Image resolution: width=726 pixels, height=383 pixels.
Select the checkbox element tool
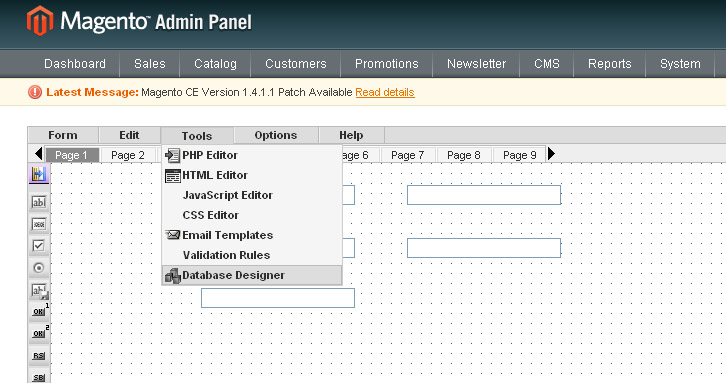[39, 245]
